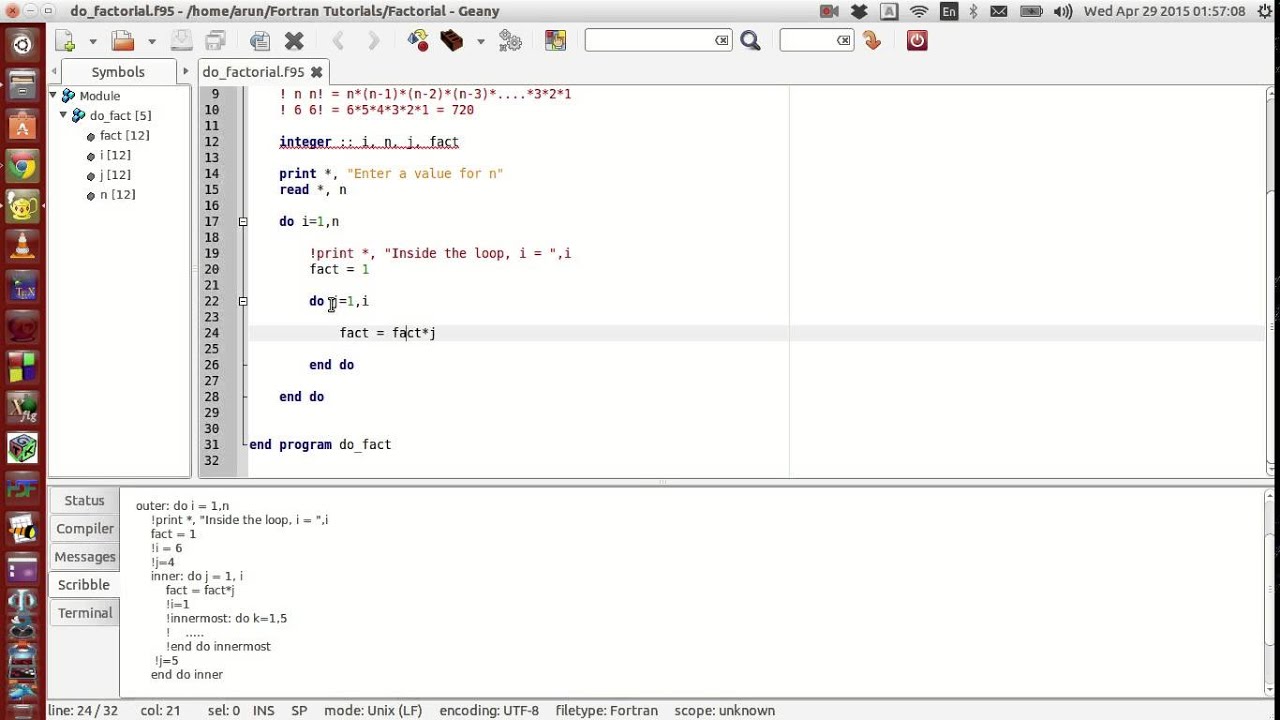Jump to the entered line with arrow icon

[x=872, y=41]
